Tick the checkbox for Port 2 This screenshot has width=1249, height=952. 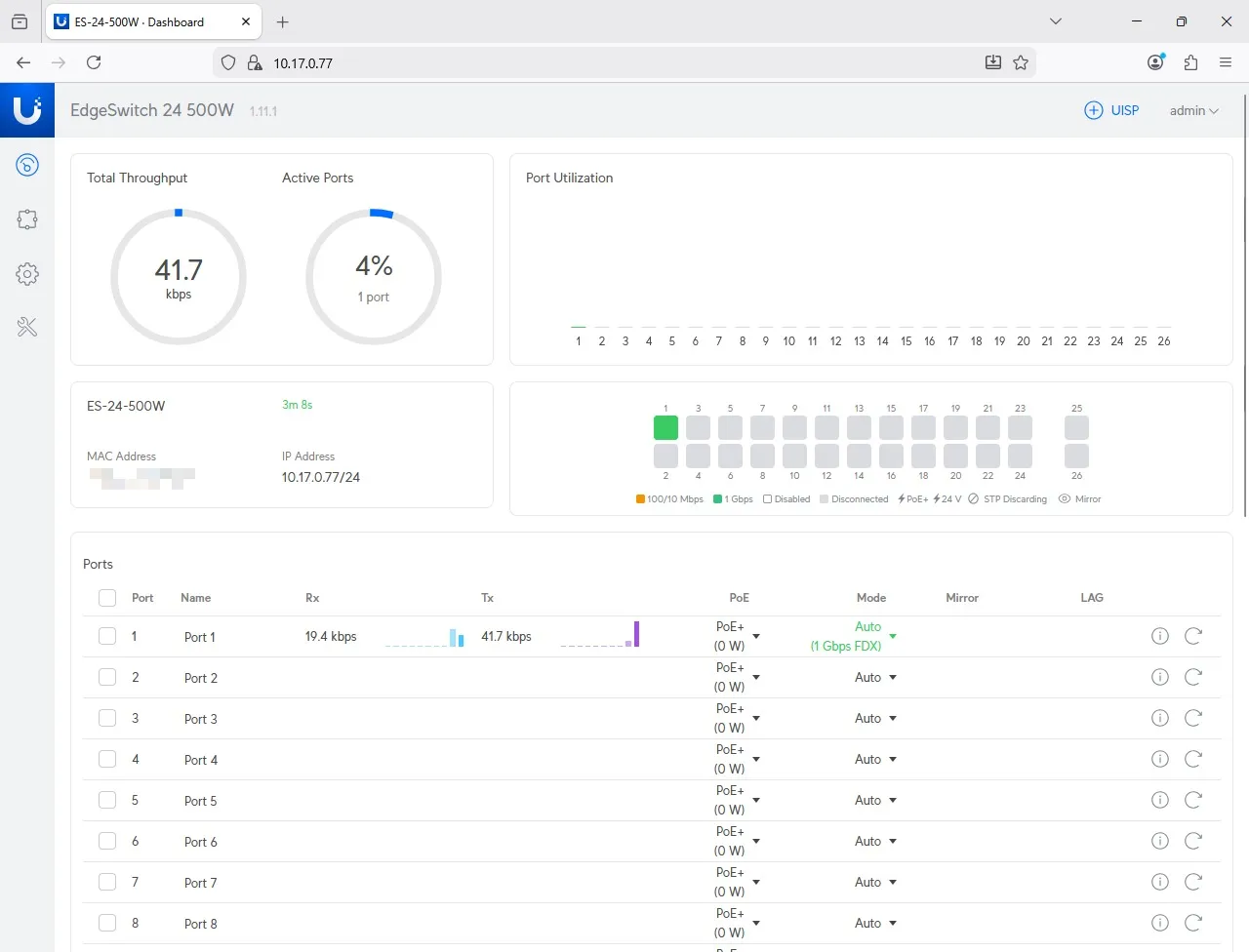coord(107,677)
